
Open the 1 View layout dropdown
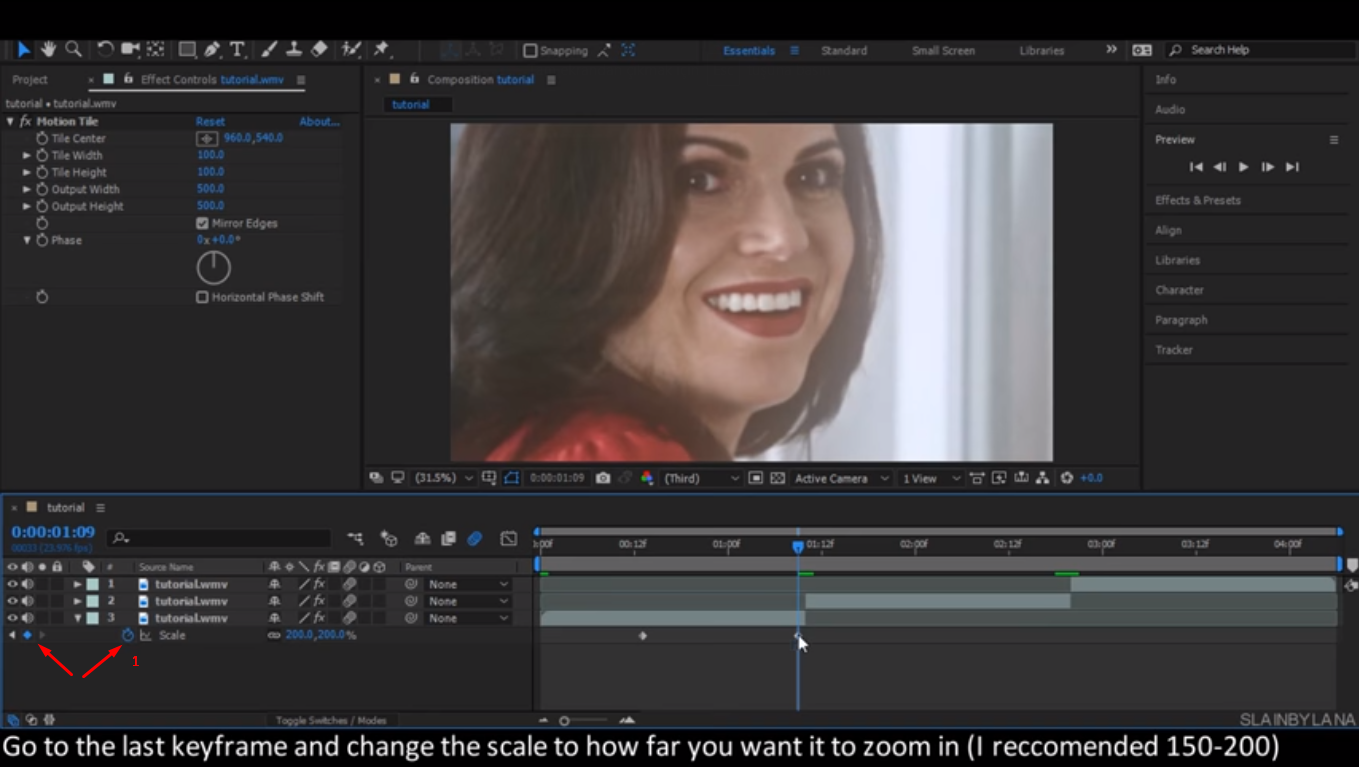pos(930,478)
